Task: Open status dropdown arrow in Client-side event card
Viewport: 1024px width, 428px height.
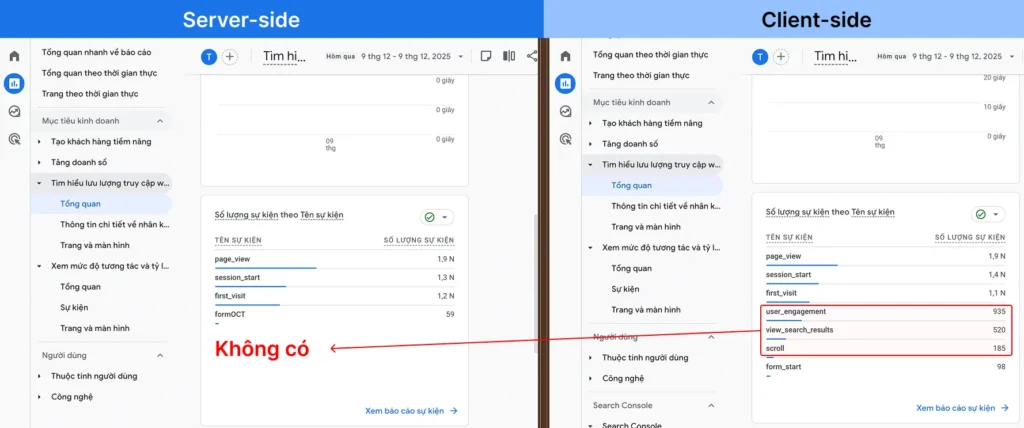Action: click(996, 214)
